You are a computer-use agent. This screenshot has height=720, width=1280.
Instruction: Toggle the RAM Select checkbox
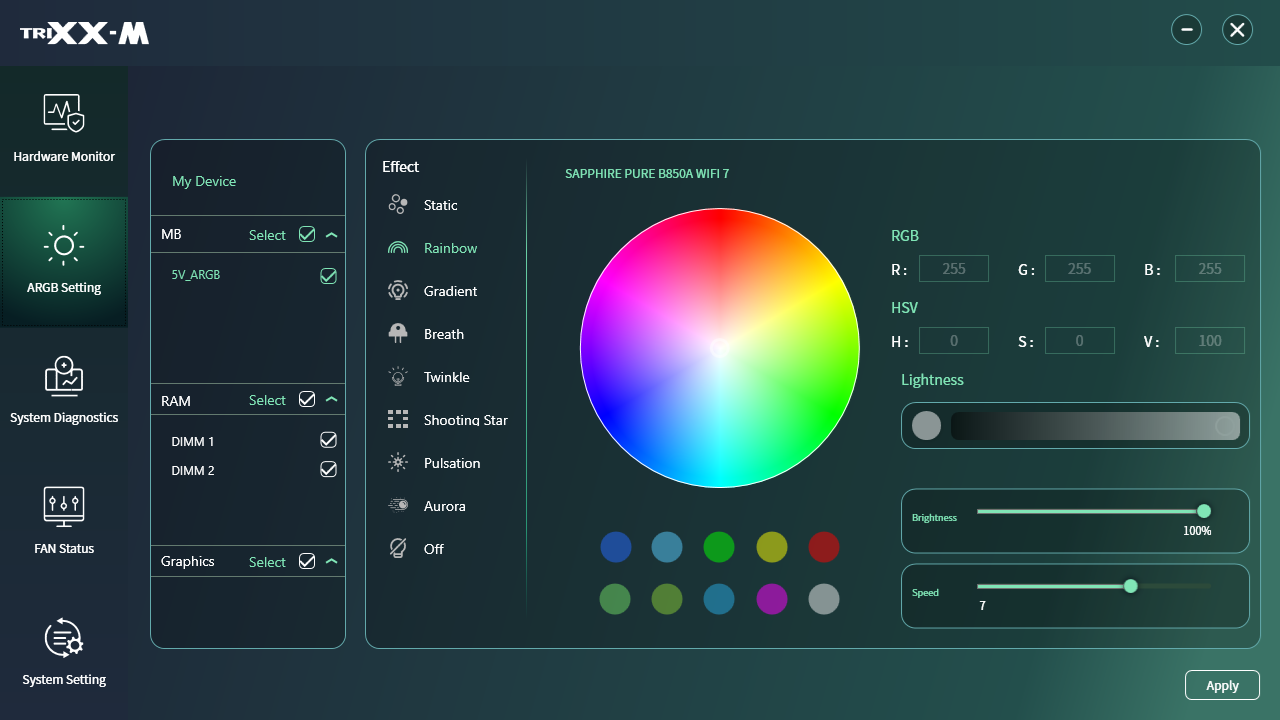coord(307,400)
